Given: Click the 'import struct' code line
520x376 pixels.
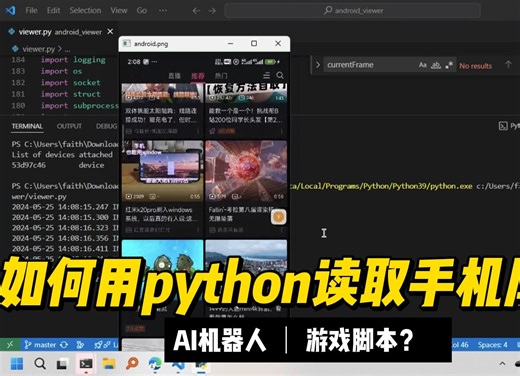Looking at the screenshot, I should 70,94.
